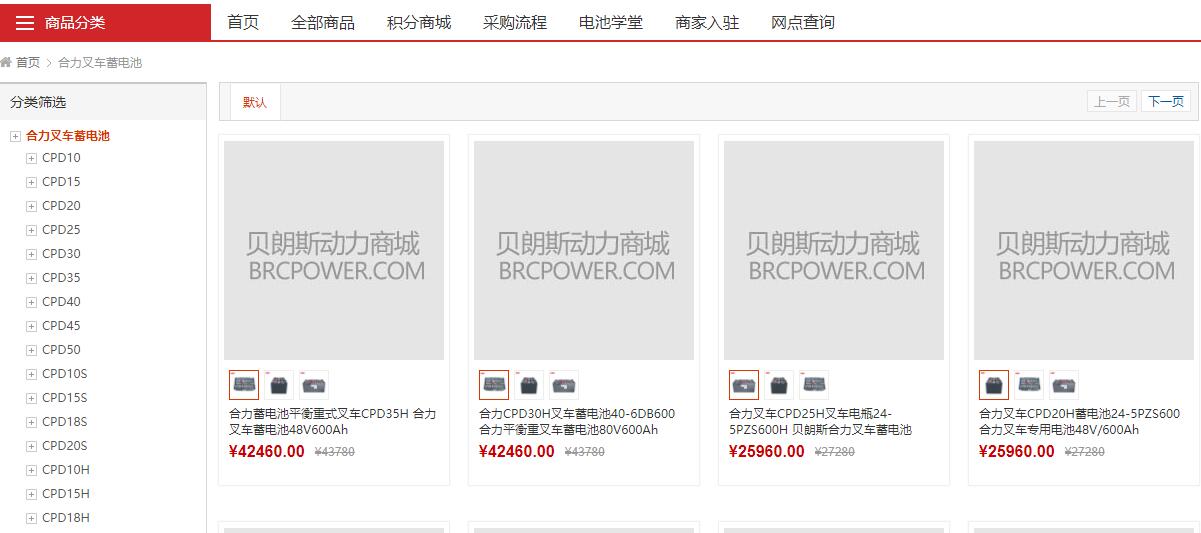Expand the CPD30 tree node

(32, 254)
